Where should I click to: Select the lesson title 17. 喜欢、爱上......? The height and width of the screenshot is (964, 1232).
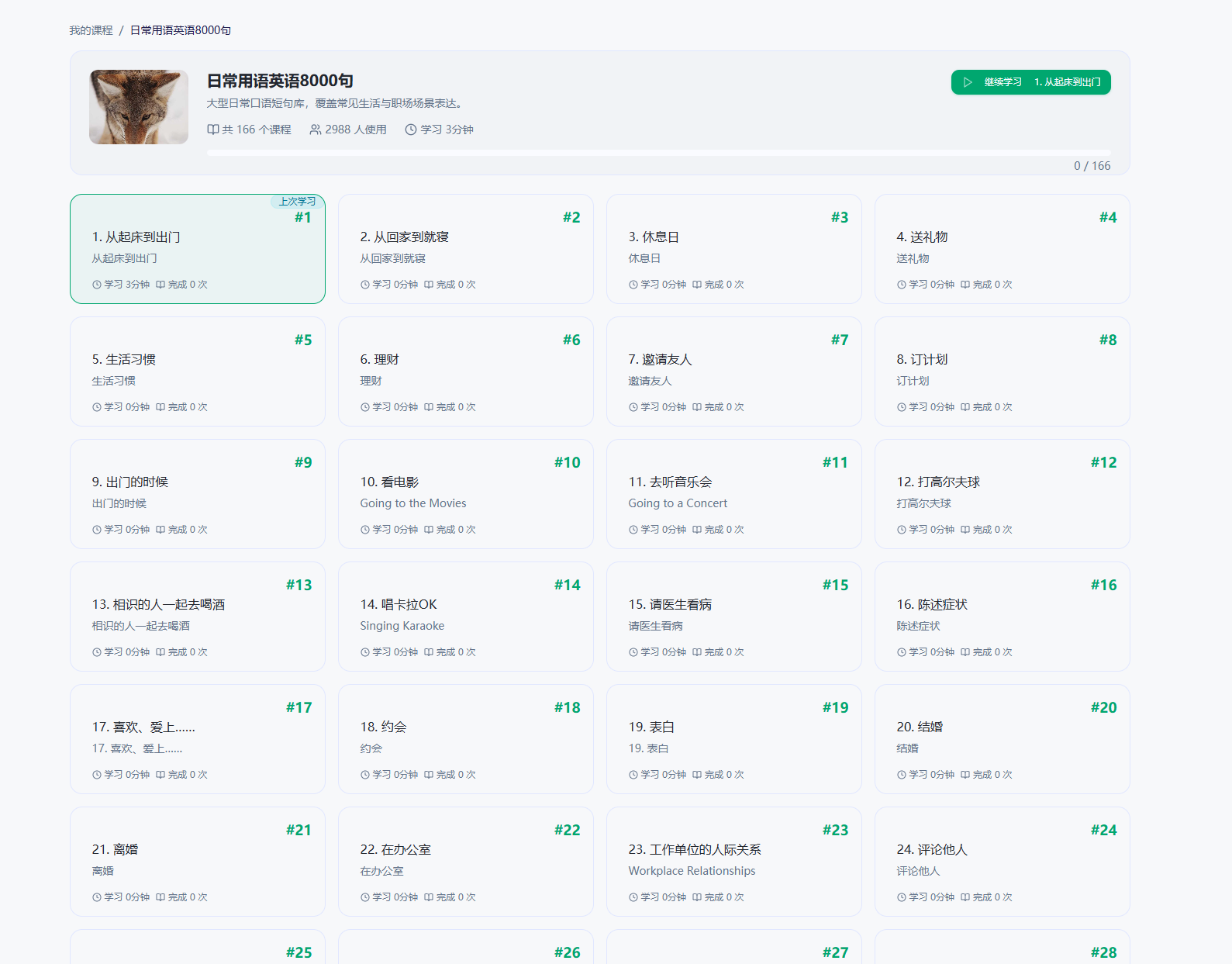click(143, 727)
